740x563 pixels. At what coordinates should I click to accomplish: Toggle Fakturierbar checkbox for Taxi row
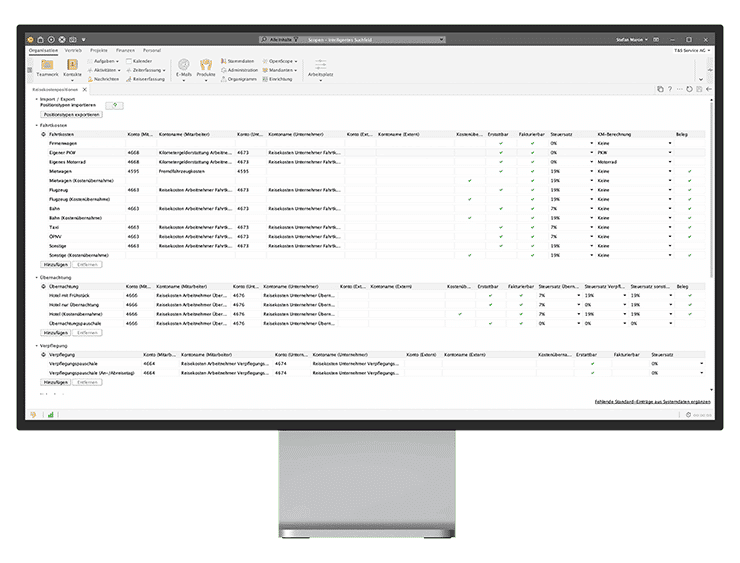coord(530,227)
